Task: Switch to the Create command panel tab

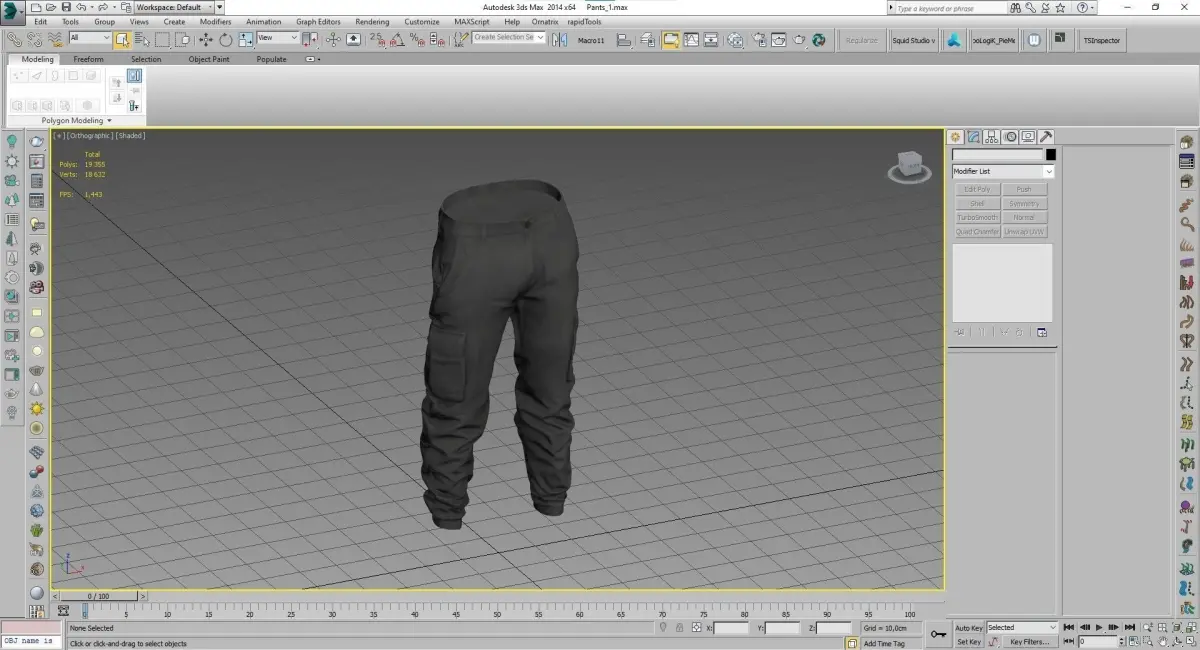Action: pos(955,137)
